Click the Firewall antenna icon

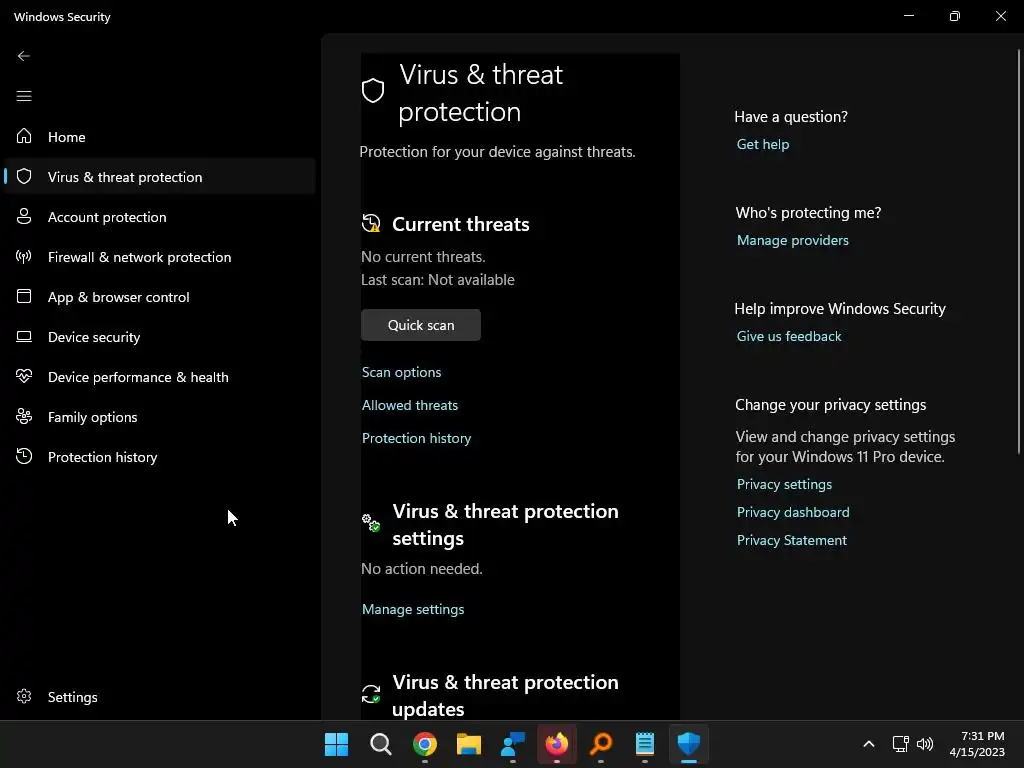point(24,256)
